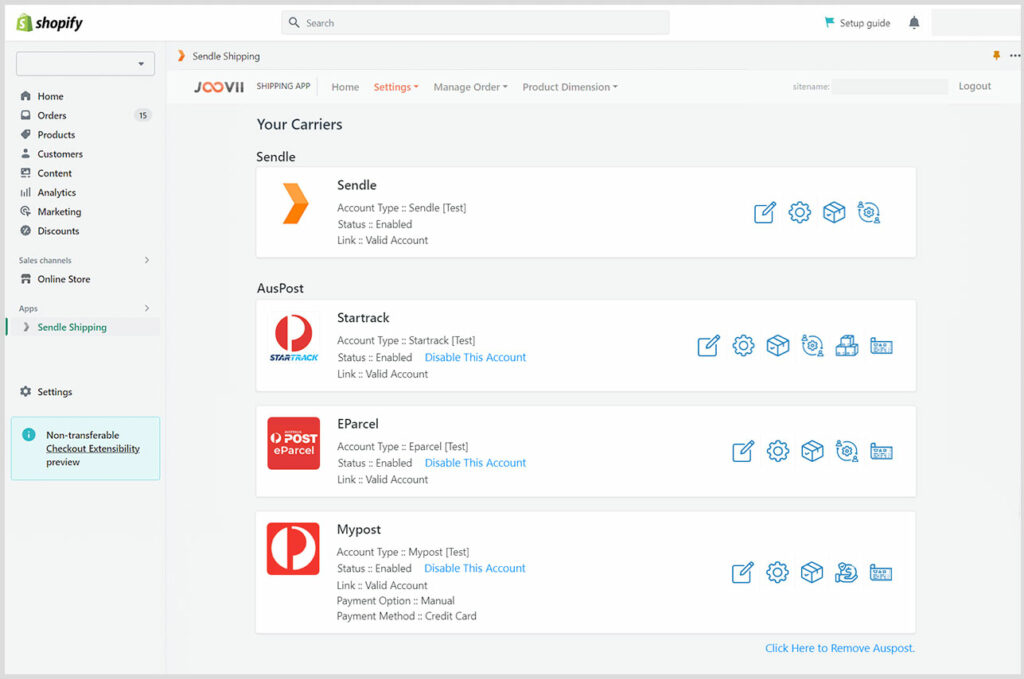Viewport: 1024px width, 679px height.
Task: Click the Mypost carrier logo
Action: [x=293, y=548]
